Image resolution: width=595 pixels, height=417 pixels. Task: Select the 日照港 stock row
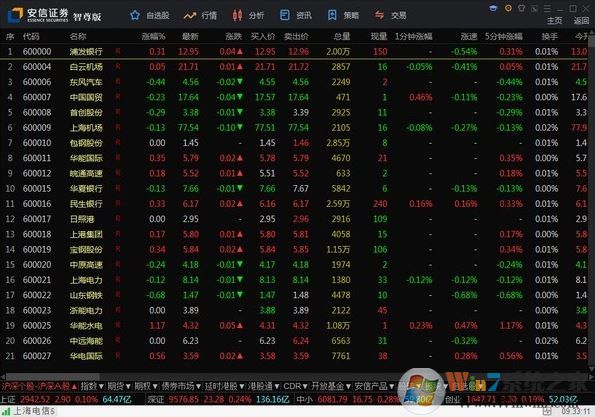point(294,219)
